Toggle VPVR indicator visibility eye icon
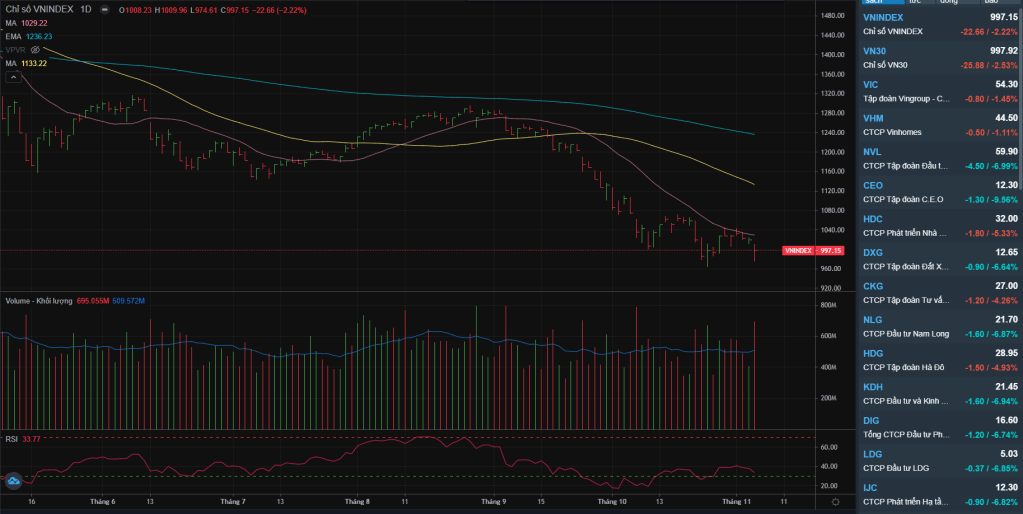1023x514 pixels. [34, 49]
